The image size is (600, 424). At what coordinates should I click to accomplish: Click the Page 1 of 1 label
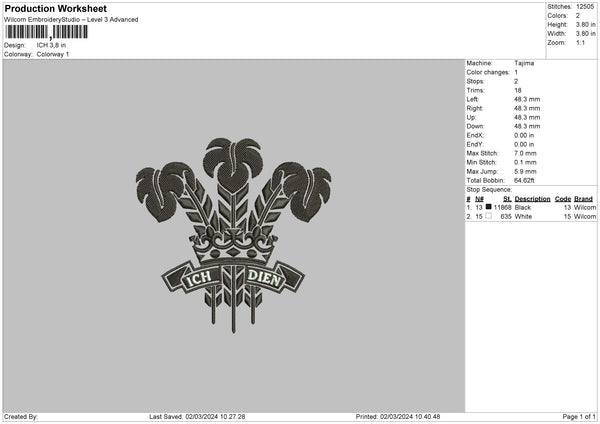click(579, 417)
